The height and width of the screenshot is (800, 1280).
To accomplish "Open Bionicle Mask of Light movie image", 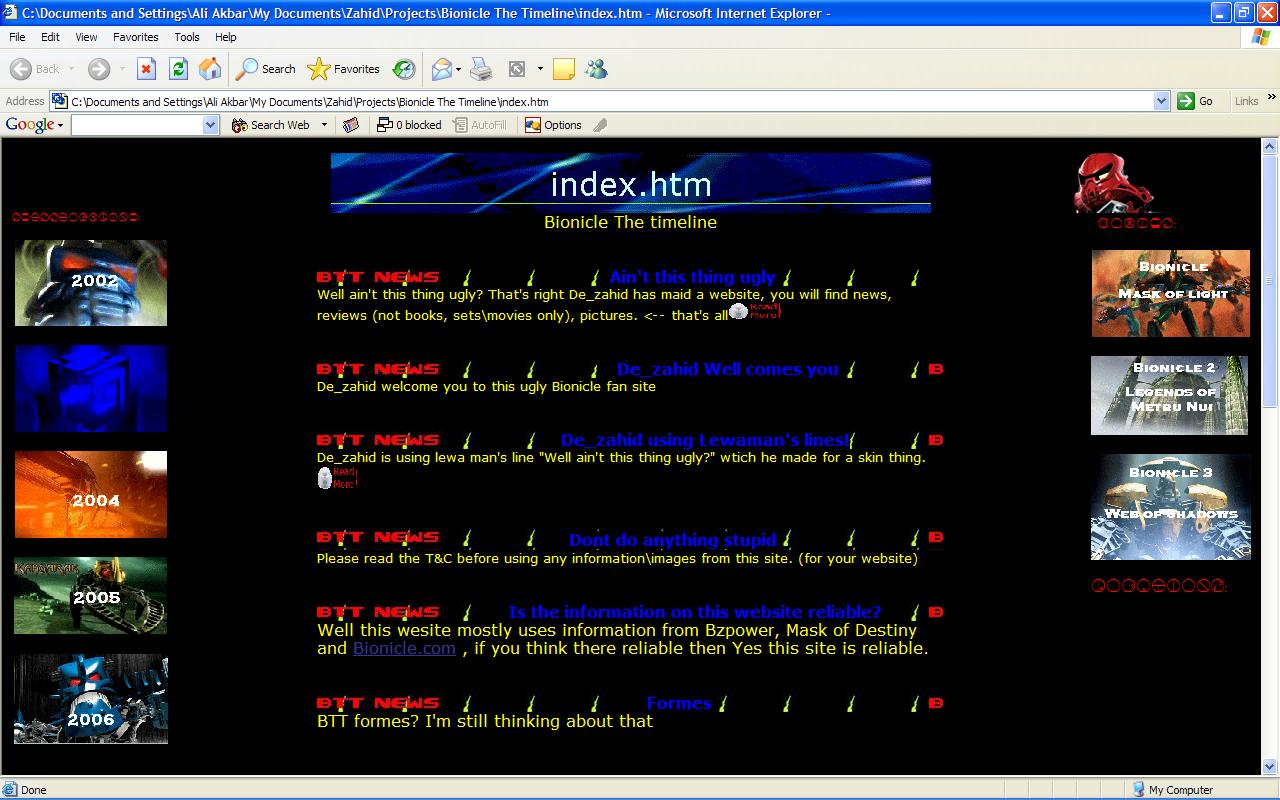I will (x=1170, y=293).
